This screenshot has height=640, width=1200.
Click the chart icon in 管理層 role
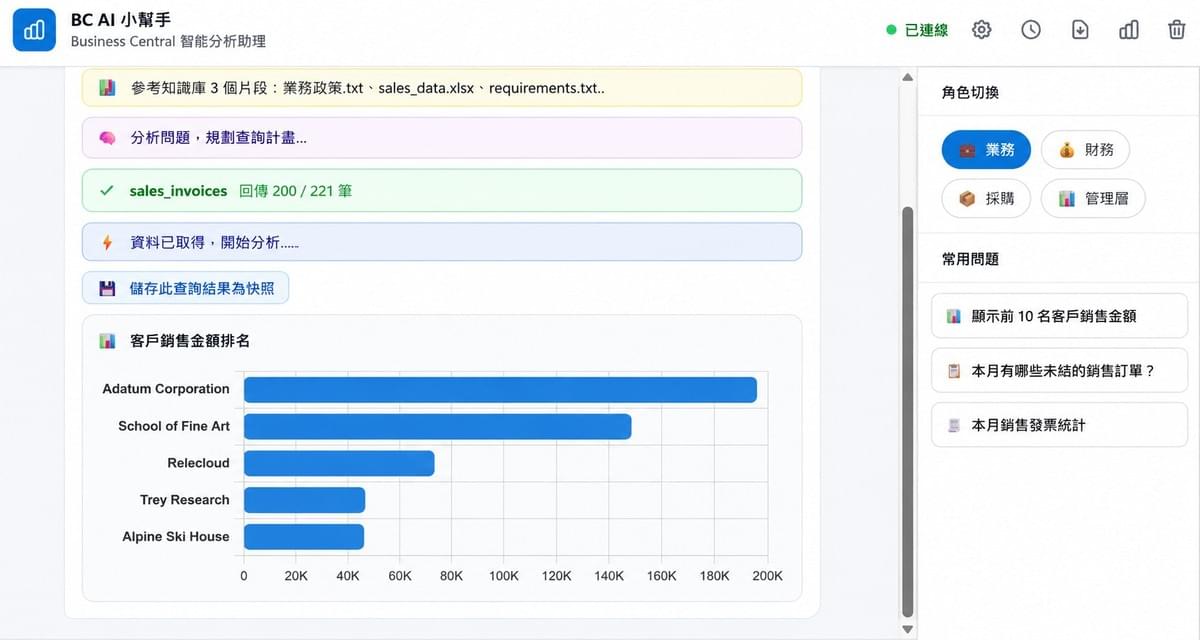pos(1067,199)
